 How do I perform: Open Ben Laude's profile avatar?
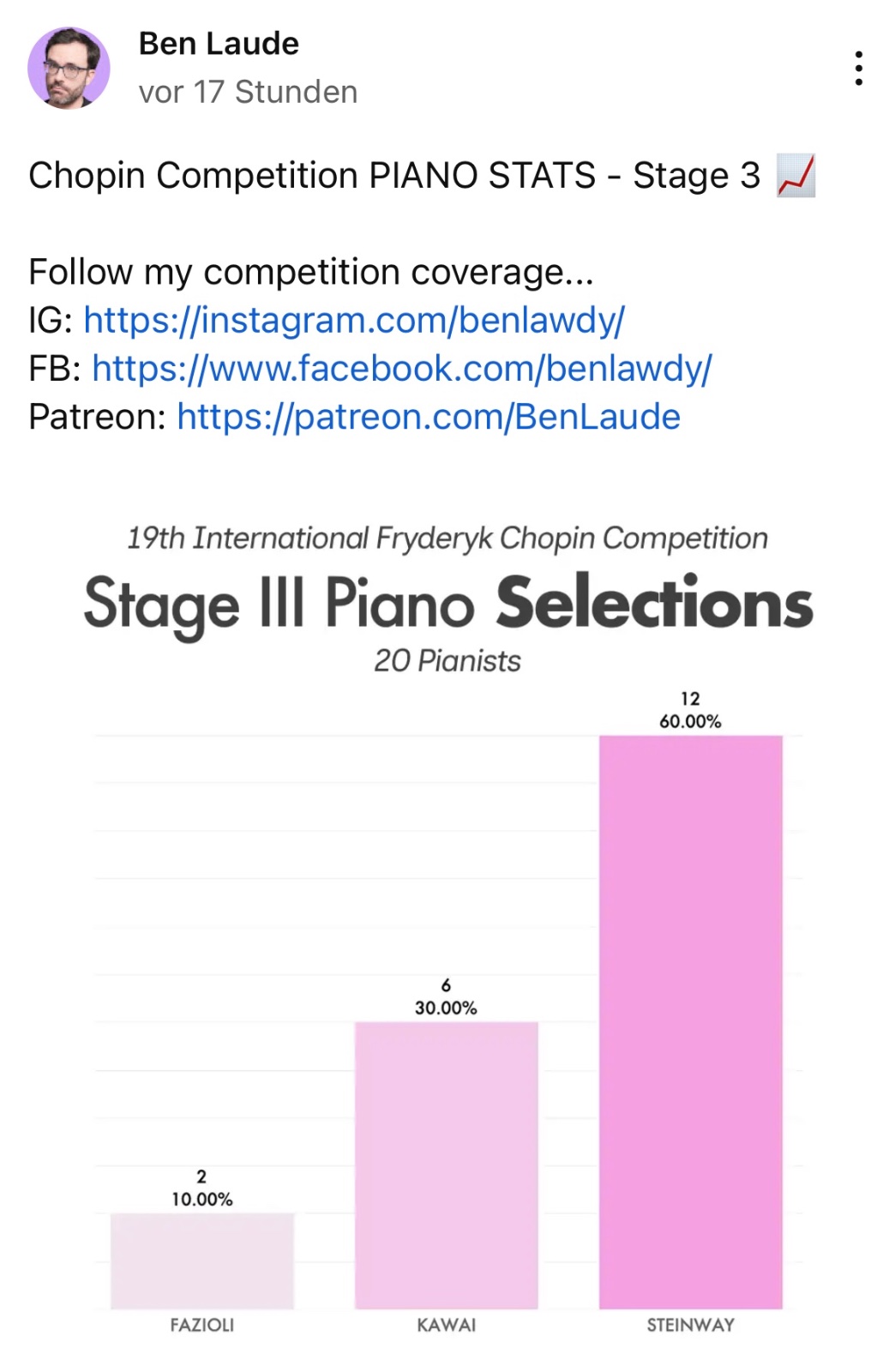(x=69, y=68)
